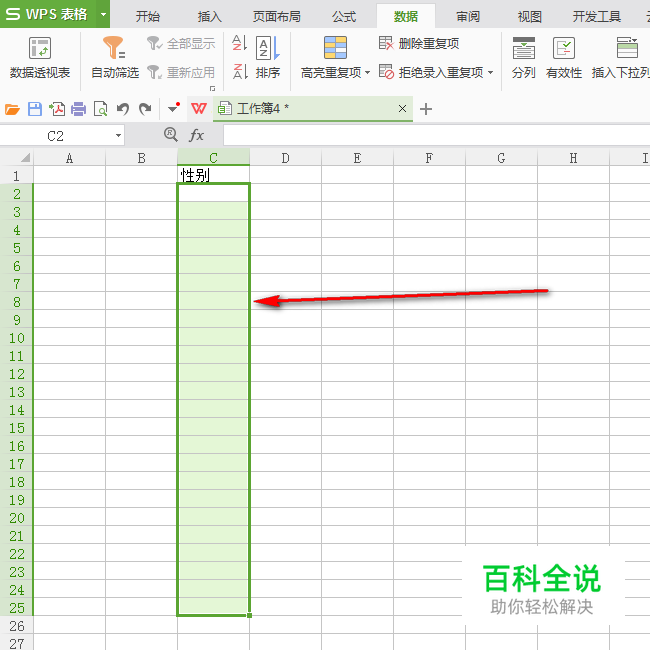Open the filter group dialog launcher
650x650 pixels.
coord(213,88)
